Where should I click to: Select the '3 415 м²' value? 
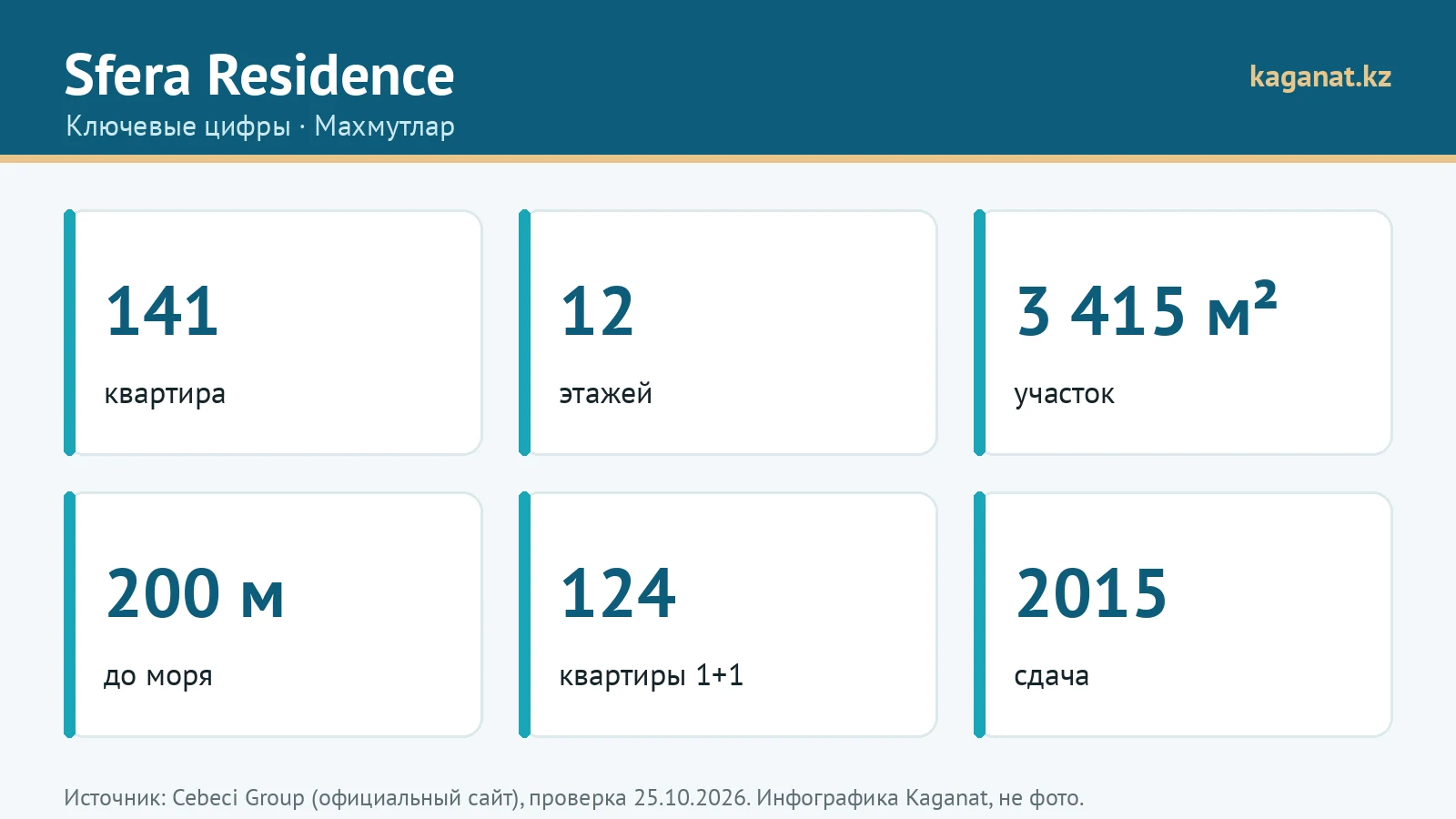point(1147,309)
